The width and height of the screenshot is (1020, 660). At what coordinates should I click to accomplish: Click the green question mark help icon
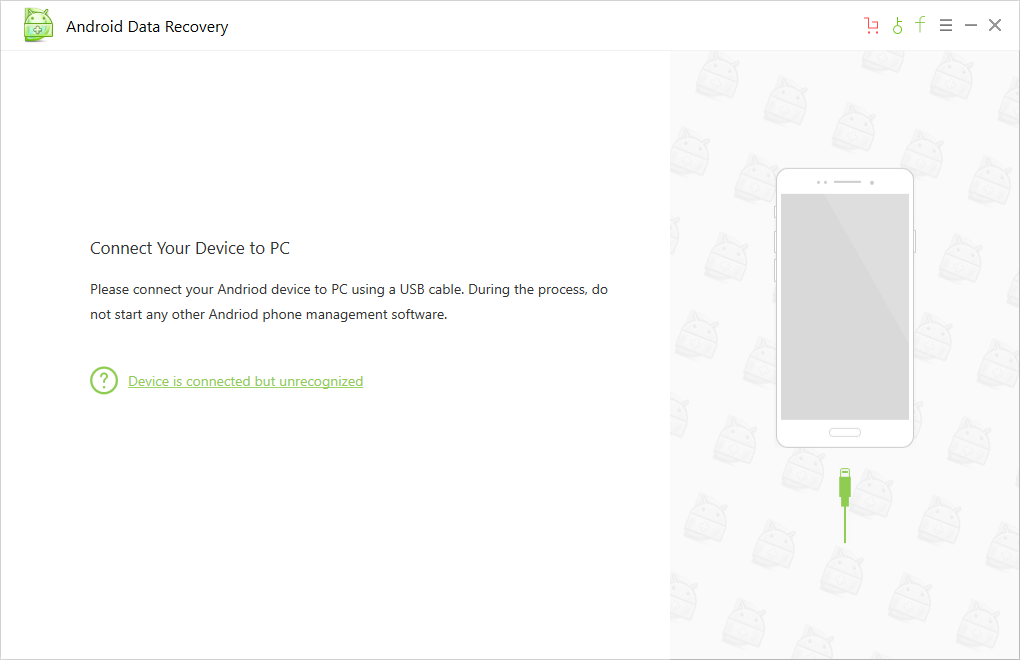pos(103,380)
